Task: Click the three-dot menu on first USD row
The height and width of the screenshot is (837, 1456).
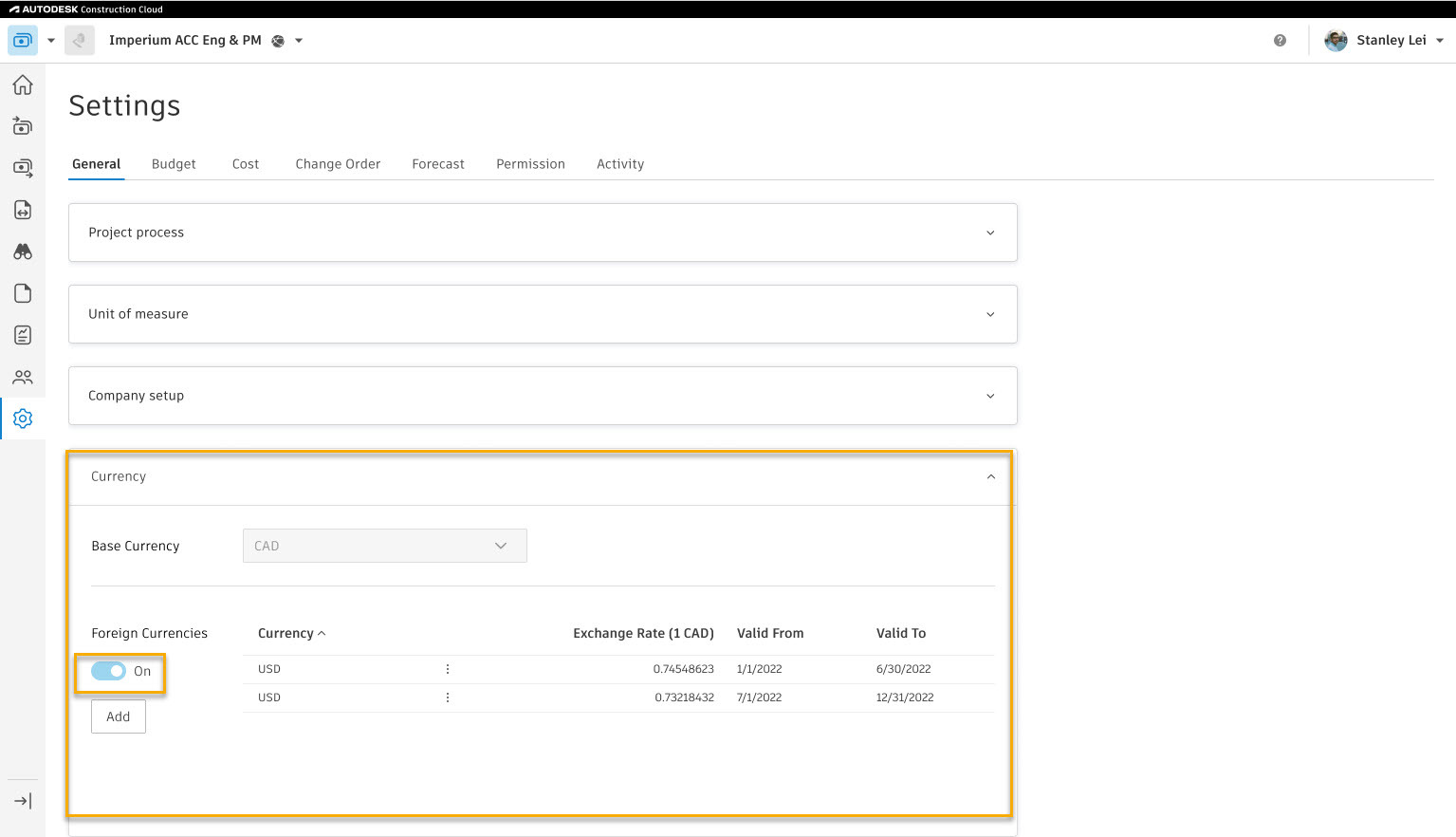Action: [448, 669]
